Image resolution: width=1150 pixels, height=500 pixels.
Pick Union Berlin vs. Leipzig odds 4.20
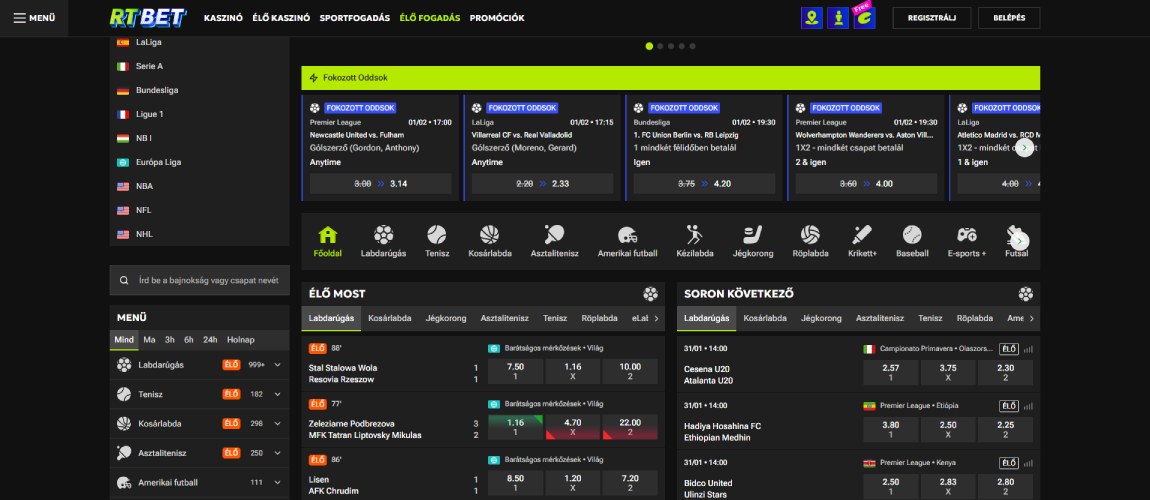704,184
